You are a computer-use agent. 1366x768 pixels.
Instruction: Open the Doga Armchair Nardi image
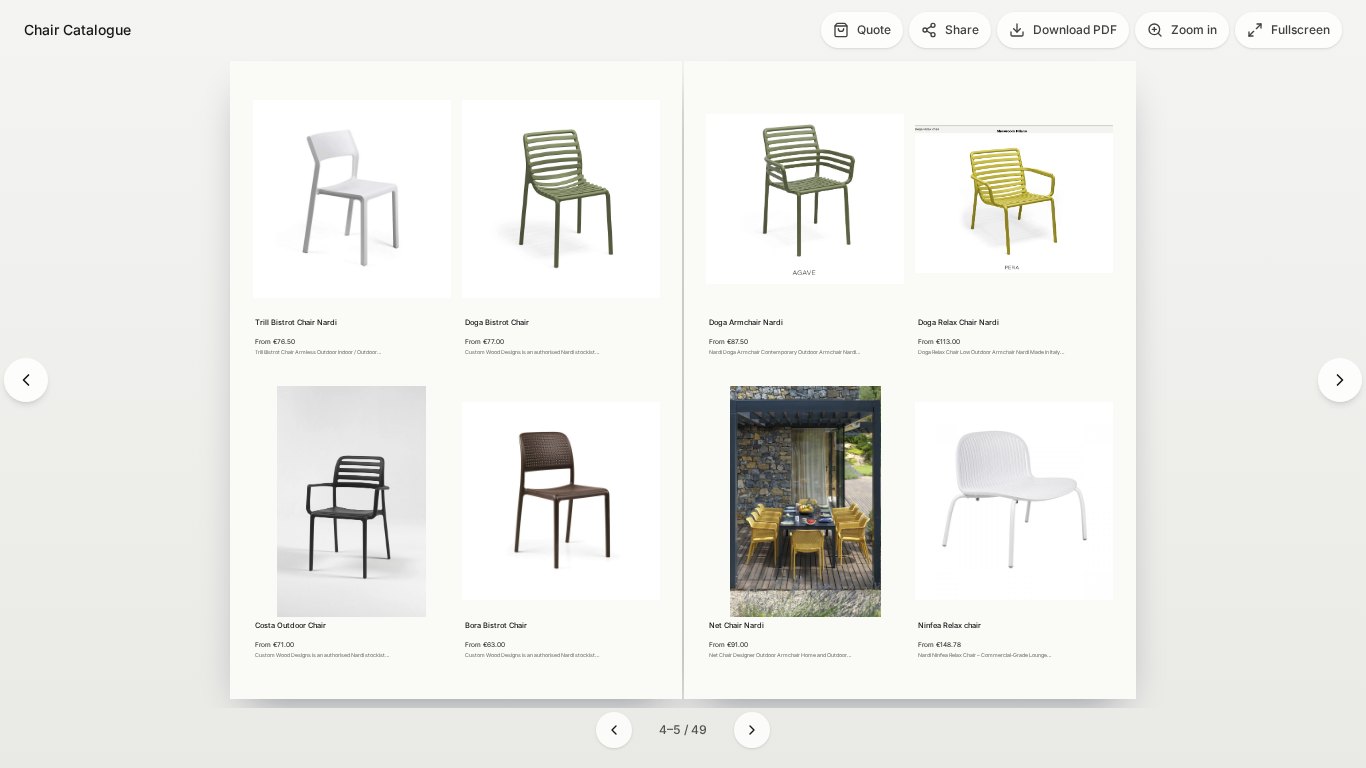click(x=805, y=199)
